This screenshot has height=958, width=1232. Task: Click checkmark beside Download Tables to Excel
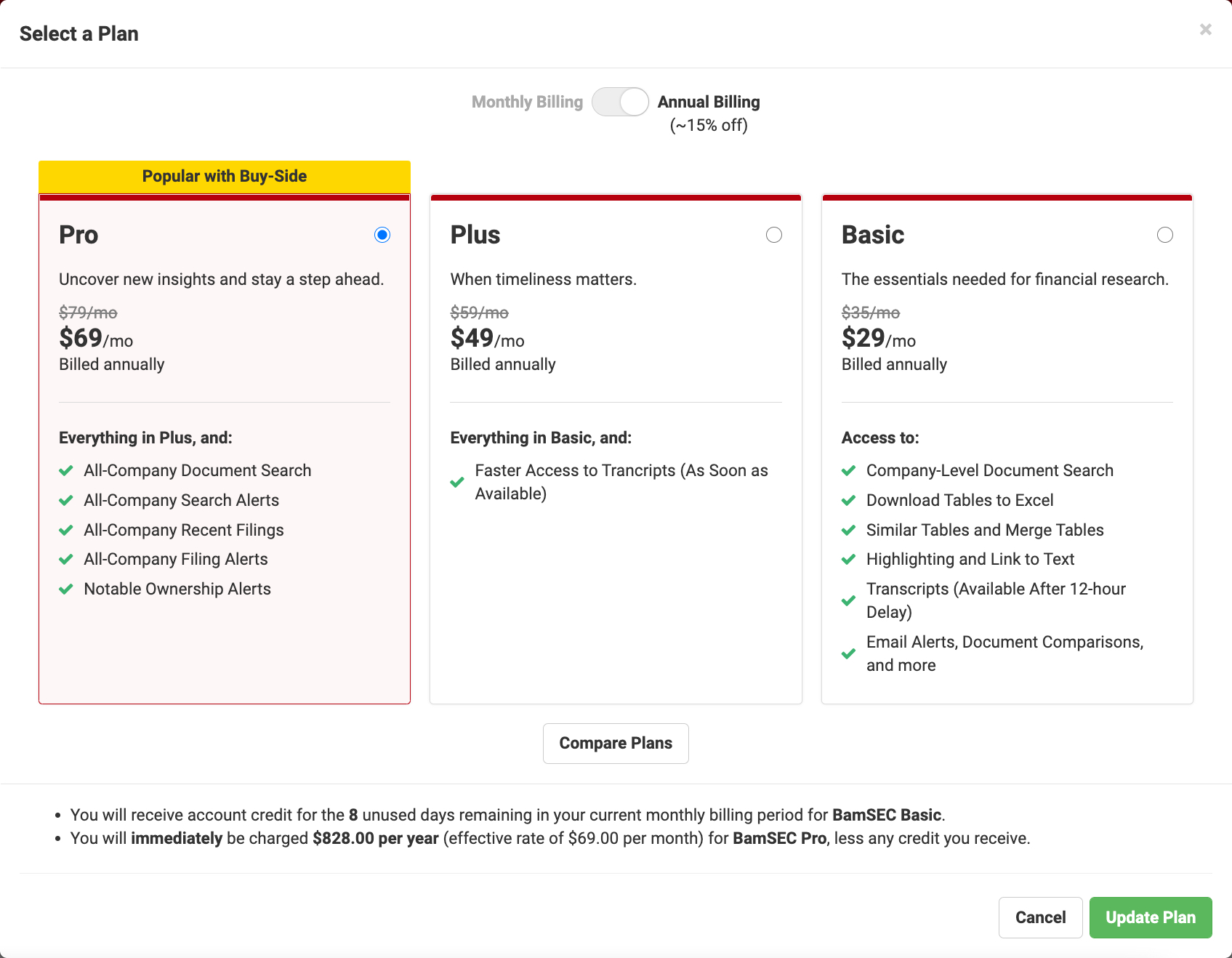[x=848, y=501]
